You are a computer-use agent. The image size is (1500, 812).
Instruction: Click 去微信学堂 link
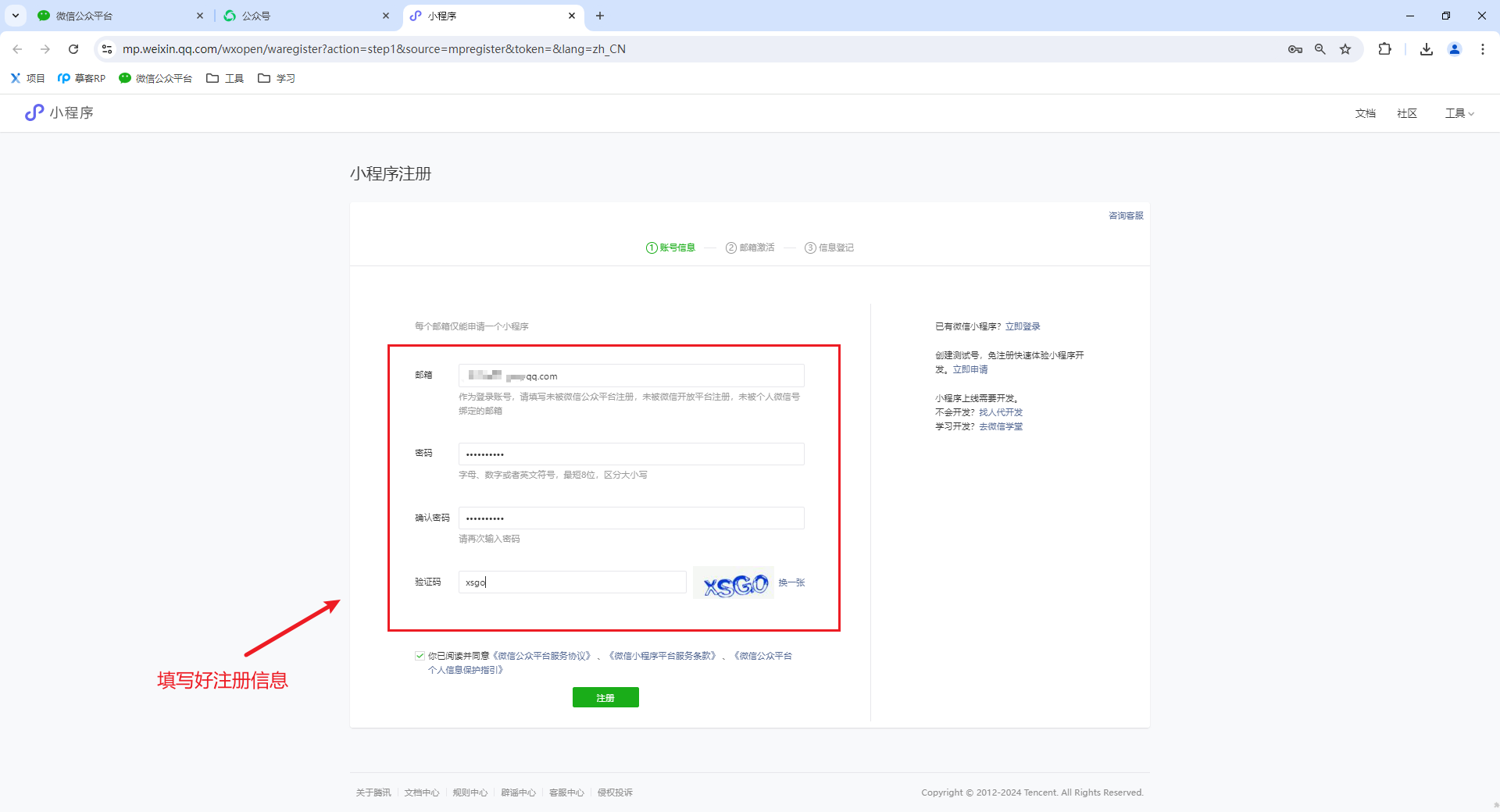tap(1001, 426)
